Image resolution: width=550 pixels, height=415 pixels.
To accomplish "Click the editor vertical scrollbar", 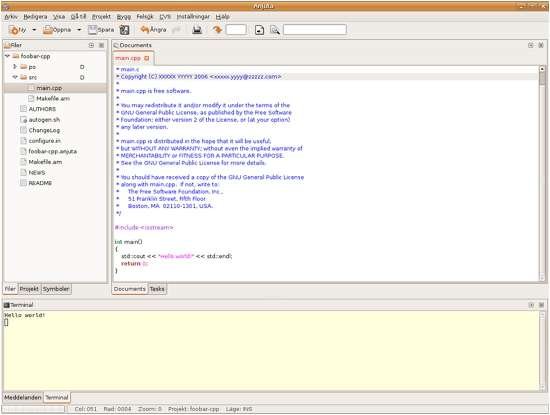I will point(542,174).
